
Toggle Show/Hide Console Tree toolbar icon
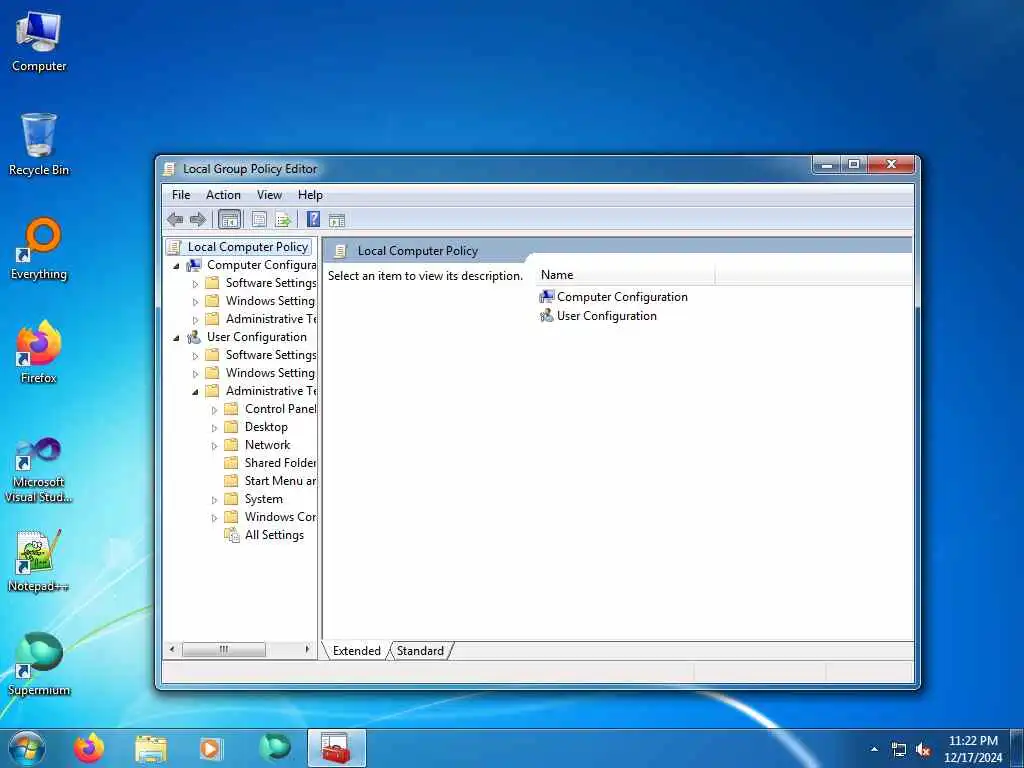(x=229, y=220)
